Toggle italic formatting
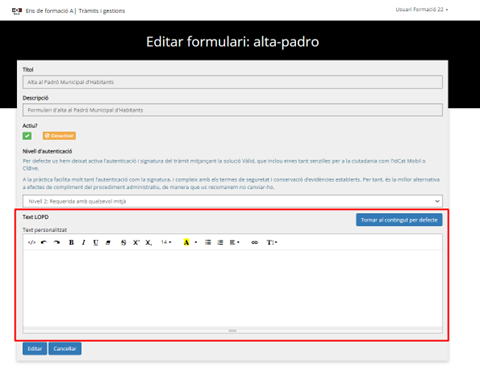Viewport: 480px width, 374px height. pyautogui.click(x=83, y=242)
